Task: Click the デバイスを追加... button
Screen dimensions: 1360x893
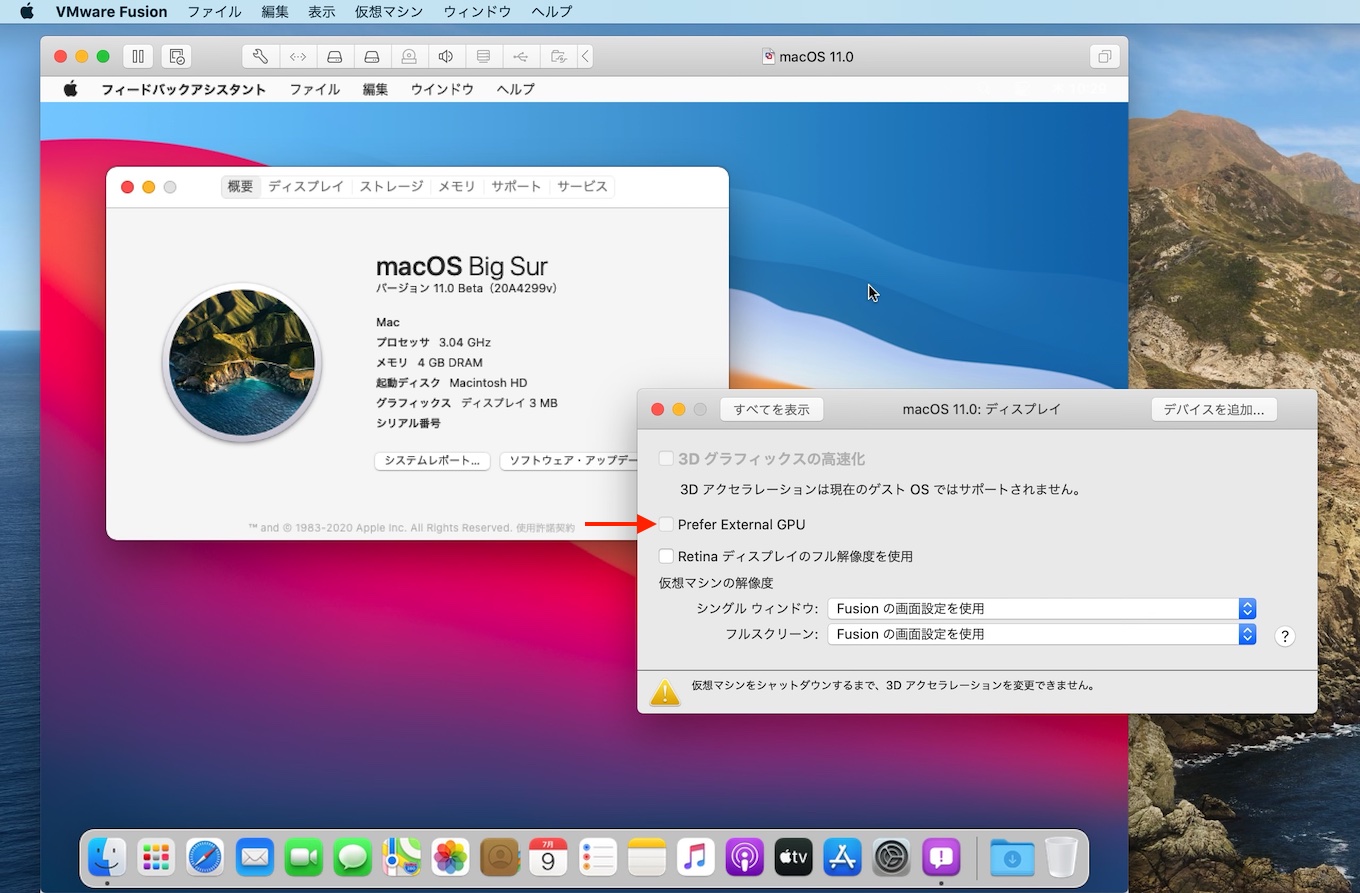Action: tap(1213, 409)
